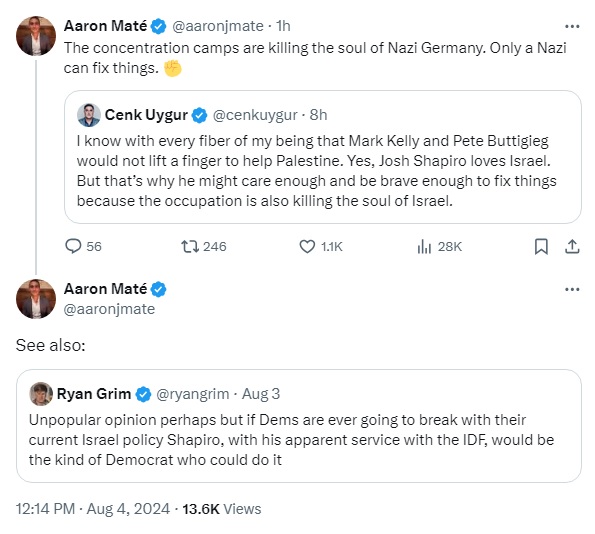Like the tweet with 1.1K likes

pos(307,246)
